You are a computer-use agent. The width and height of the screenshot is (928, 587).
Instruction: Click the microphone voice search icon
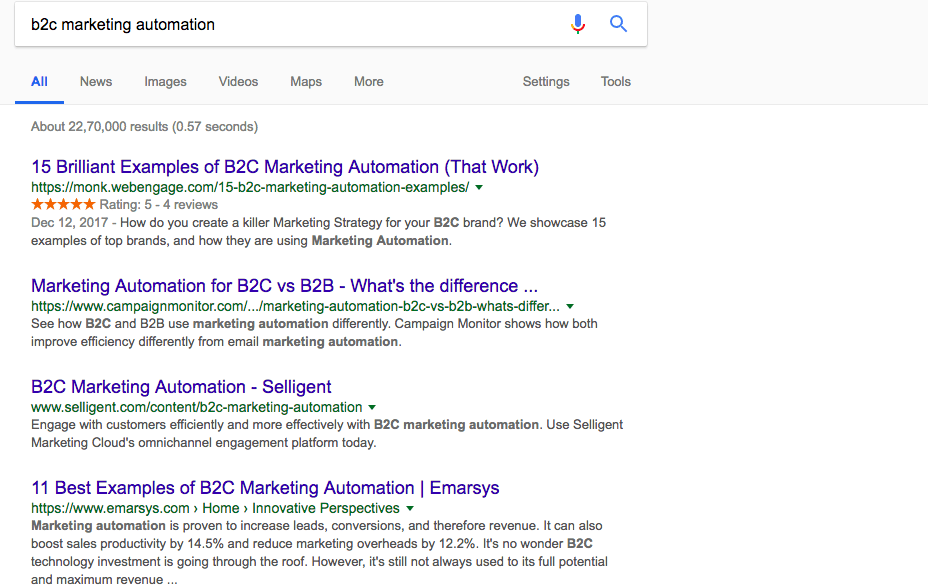pyautogui.click(x=578, y=24)
